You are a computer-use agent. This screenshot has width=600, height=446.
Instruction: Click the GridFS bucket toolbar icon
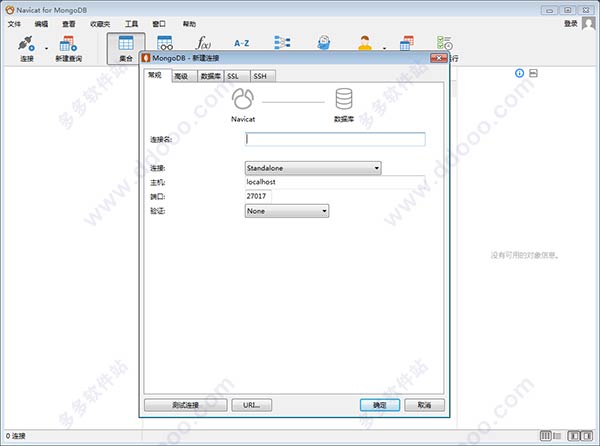tap(324, 42)
